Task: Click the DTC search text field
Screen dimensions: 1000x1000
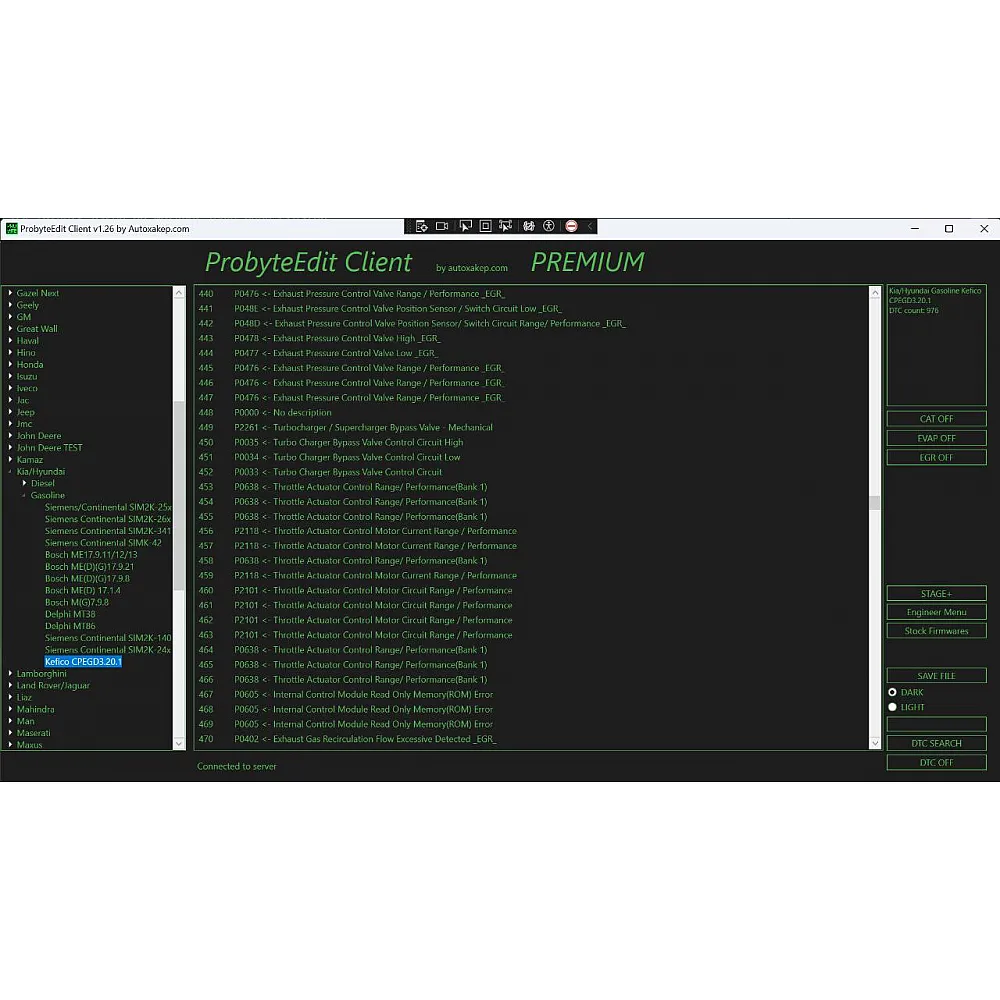Action: click(936, 724)
